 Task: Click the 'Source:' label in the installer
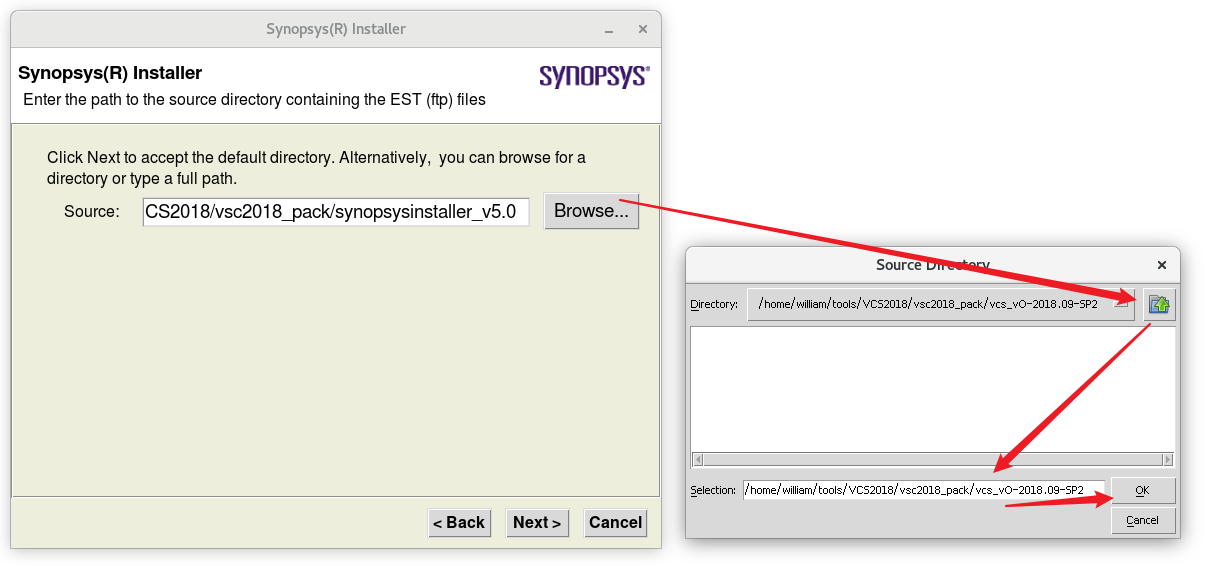[x=92, y=211]
